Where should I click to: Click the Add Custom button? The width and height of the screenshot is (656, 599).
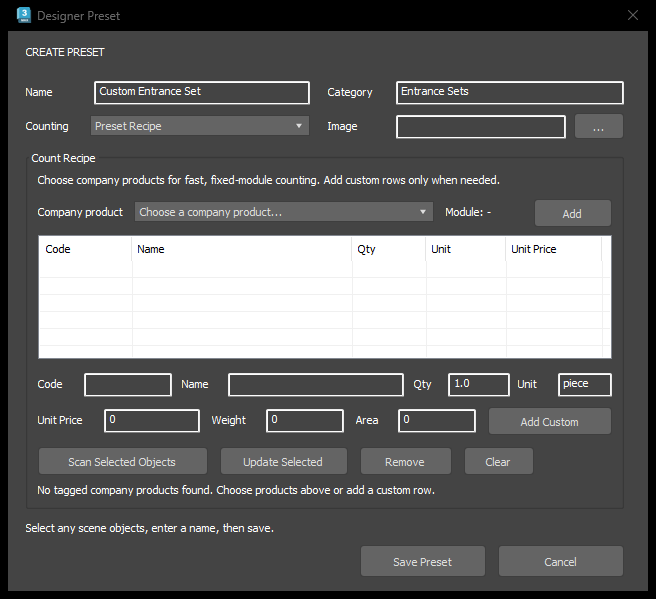(x=550, y=421)
